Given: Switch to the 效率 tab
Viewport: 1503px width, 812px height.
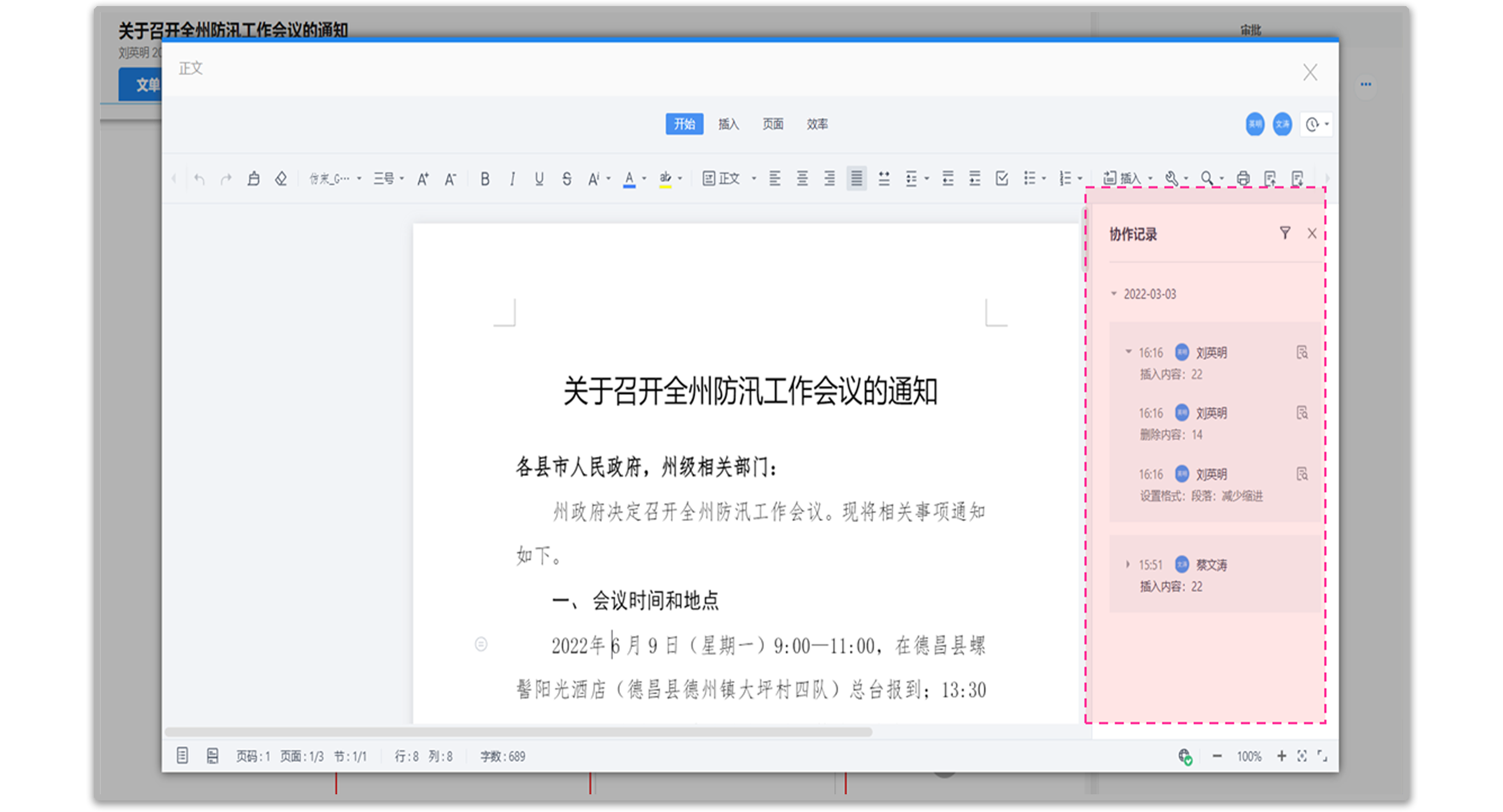Looking at the screenshot, I should (817, 124).
